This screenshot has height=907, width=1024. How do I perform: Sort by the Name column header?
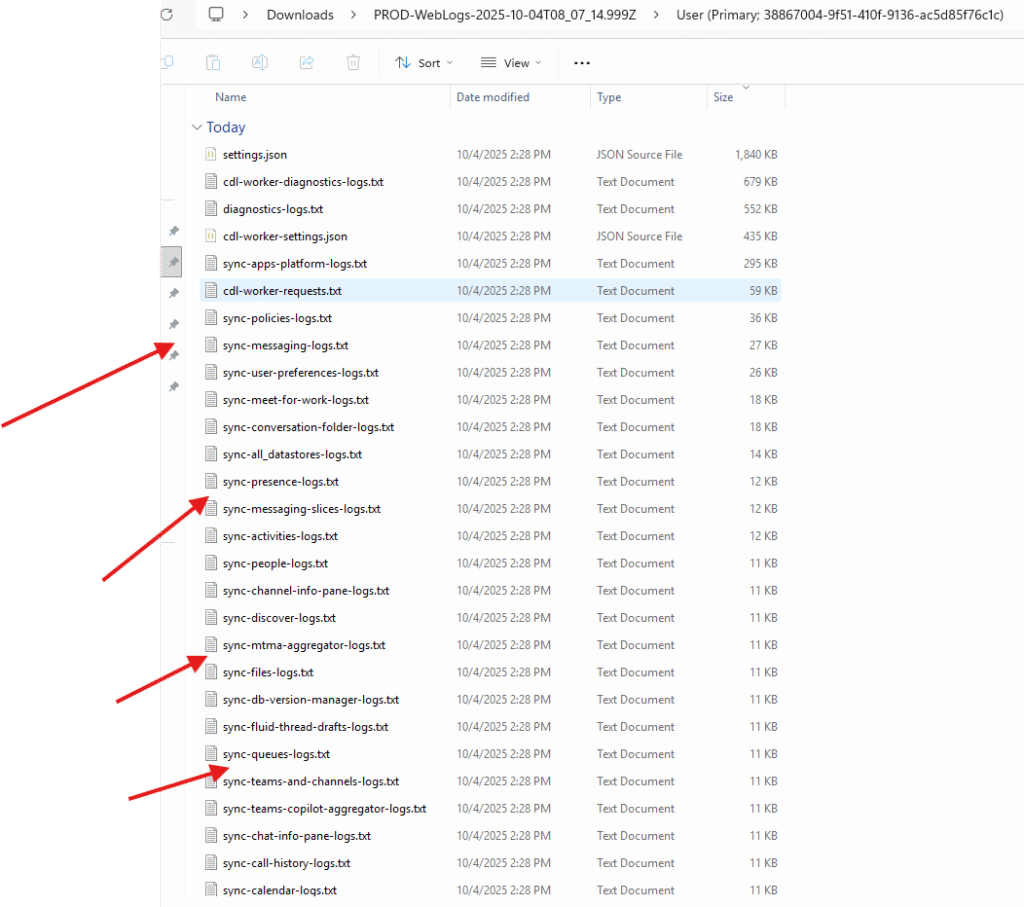[231, 97]
